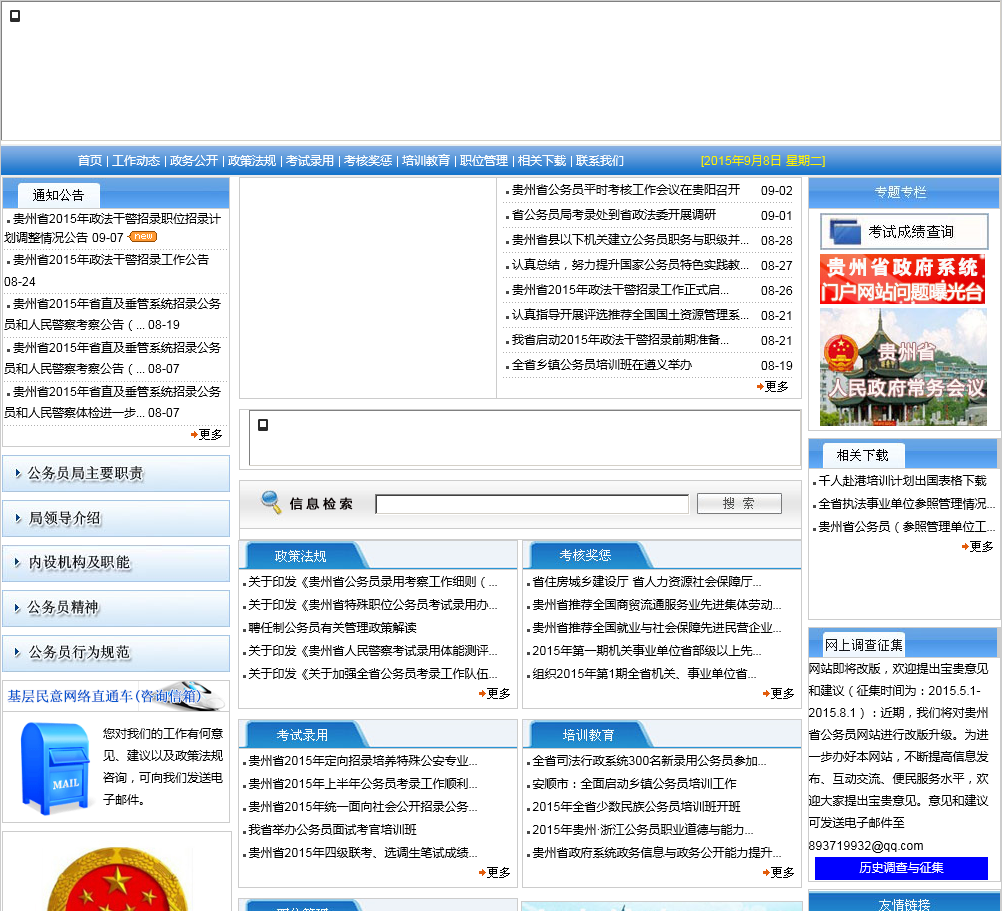Open download 千人赴港培训计划出国表格下载
Screen dimensions: 1002x911
[x=902, y=480]
